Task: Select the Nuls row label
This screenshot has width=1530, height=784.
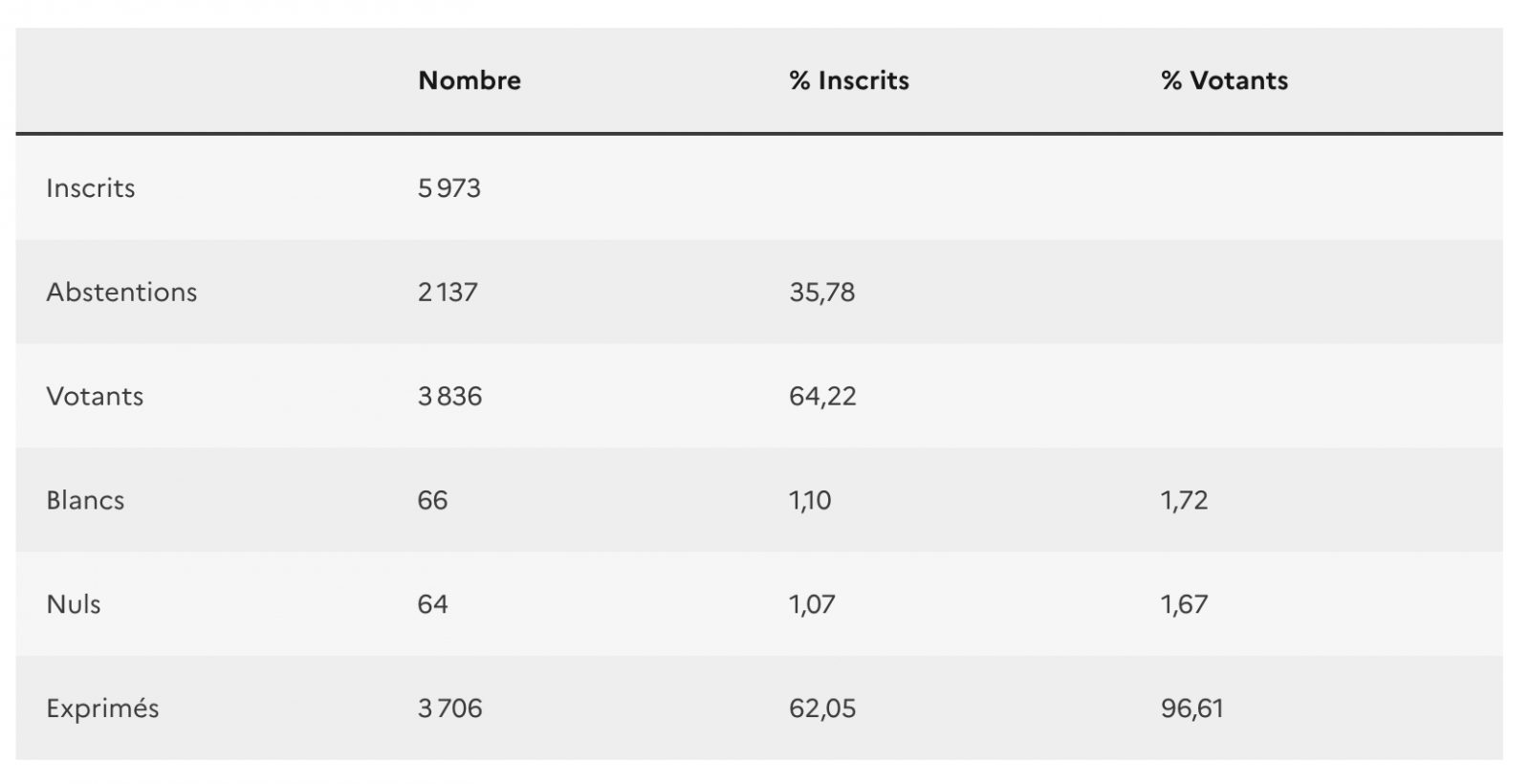Action: [x=74, y=605]
